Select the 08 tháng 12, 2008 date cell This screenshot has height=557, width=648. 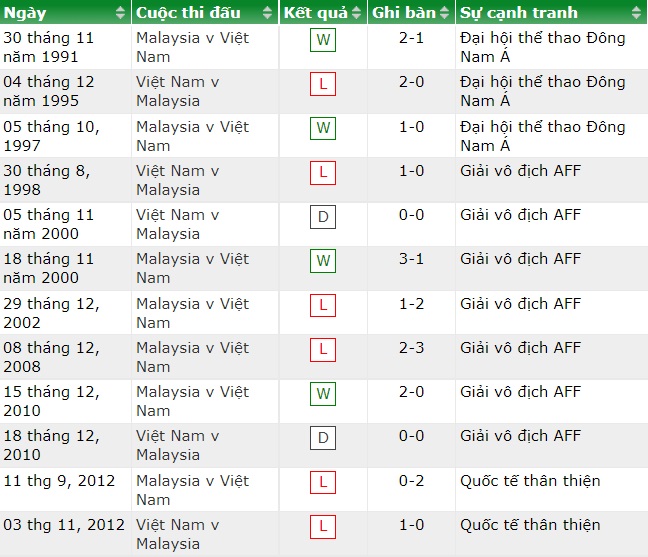point(52,357)
